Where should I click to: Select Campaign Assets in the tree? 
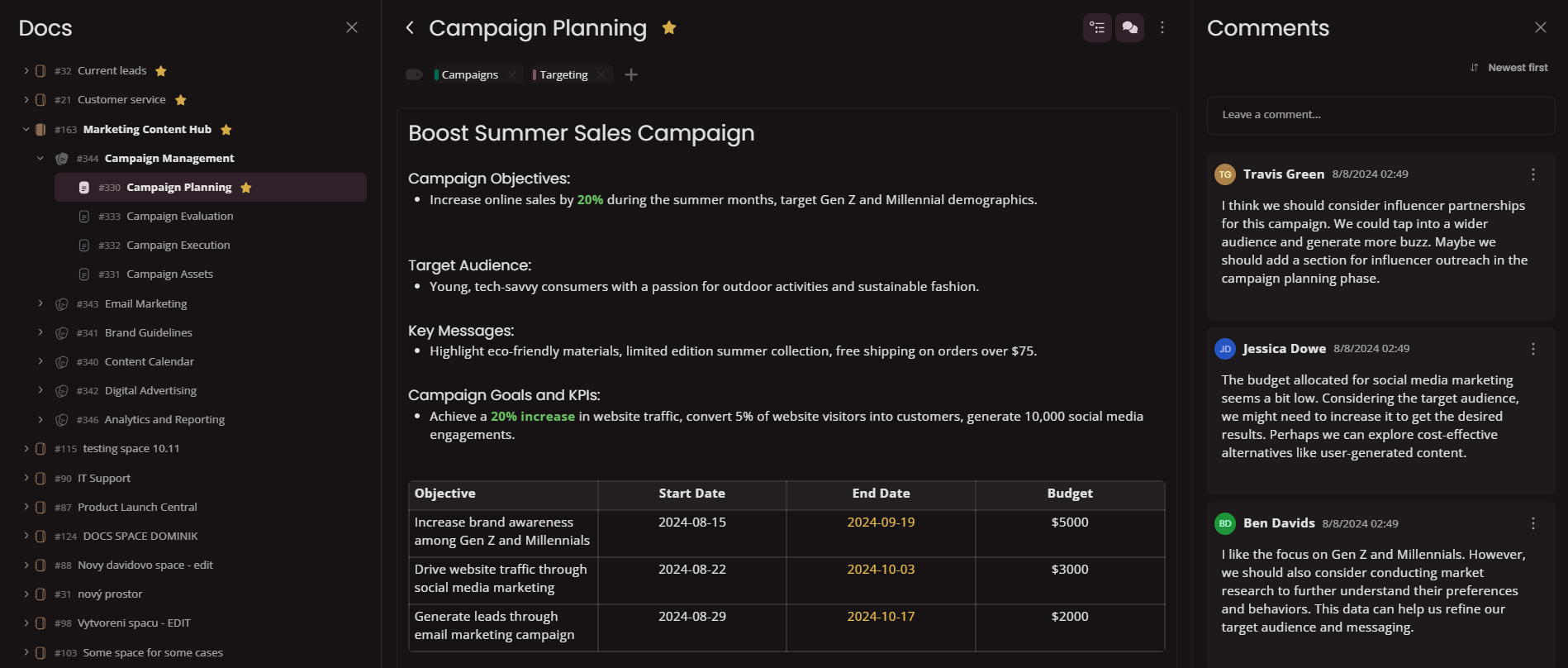click(169, 274)
